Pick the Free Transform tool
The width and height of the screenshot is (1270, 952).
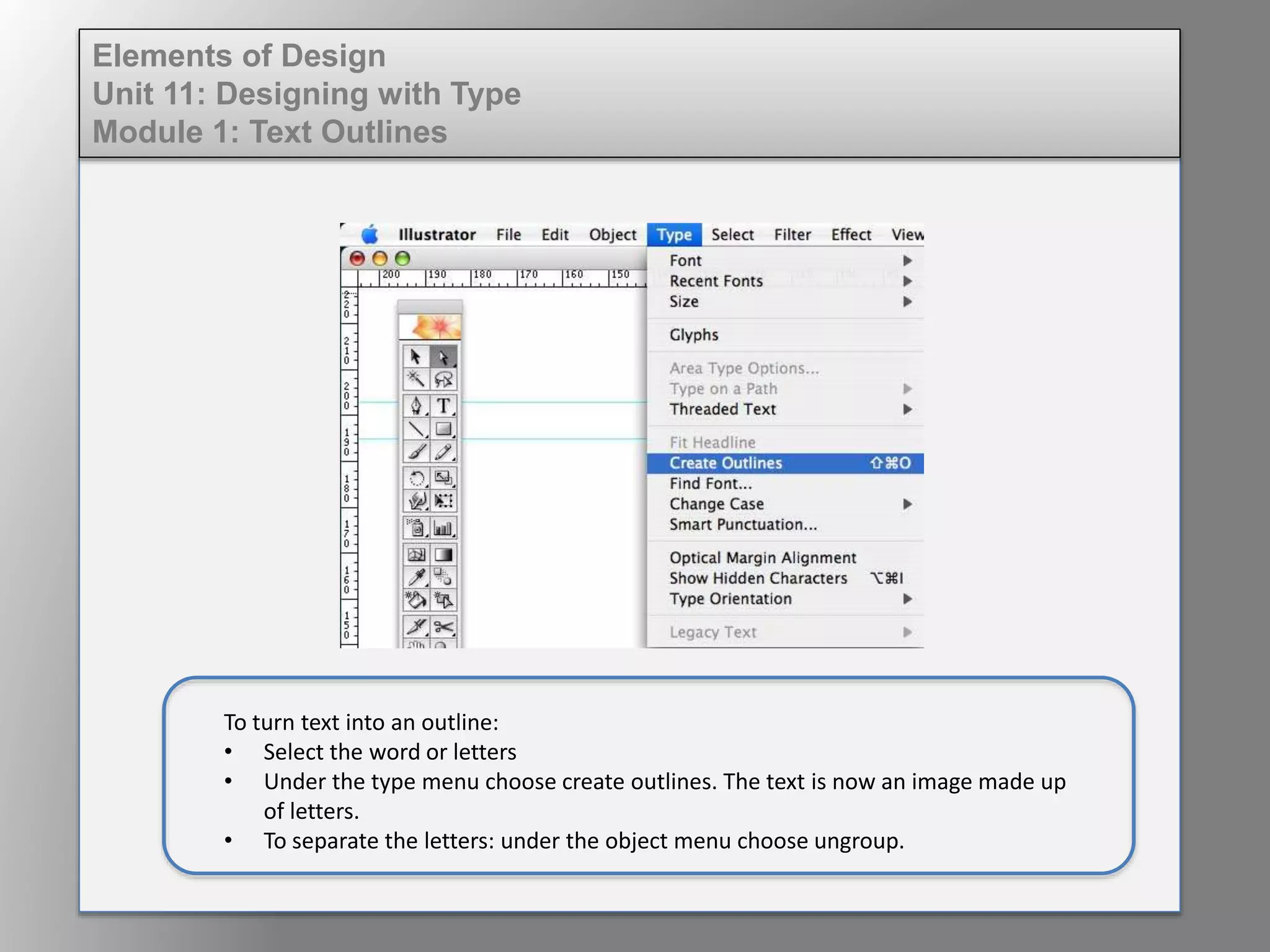click(443, 501)
